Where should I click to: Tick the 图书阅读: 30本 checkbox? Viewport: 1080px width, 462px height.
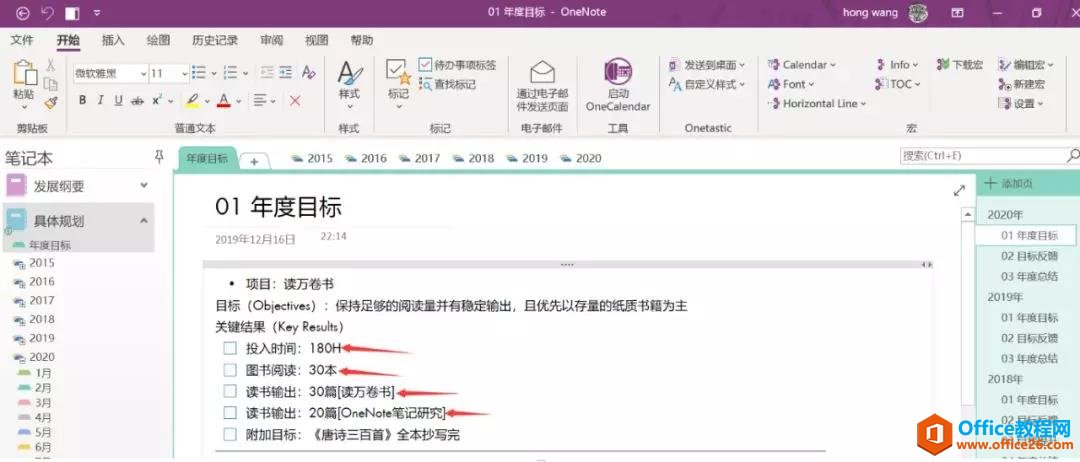230,370
